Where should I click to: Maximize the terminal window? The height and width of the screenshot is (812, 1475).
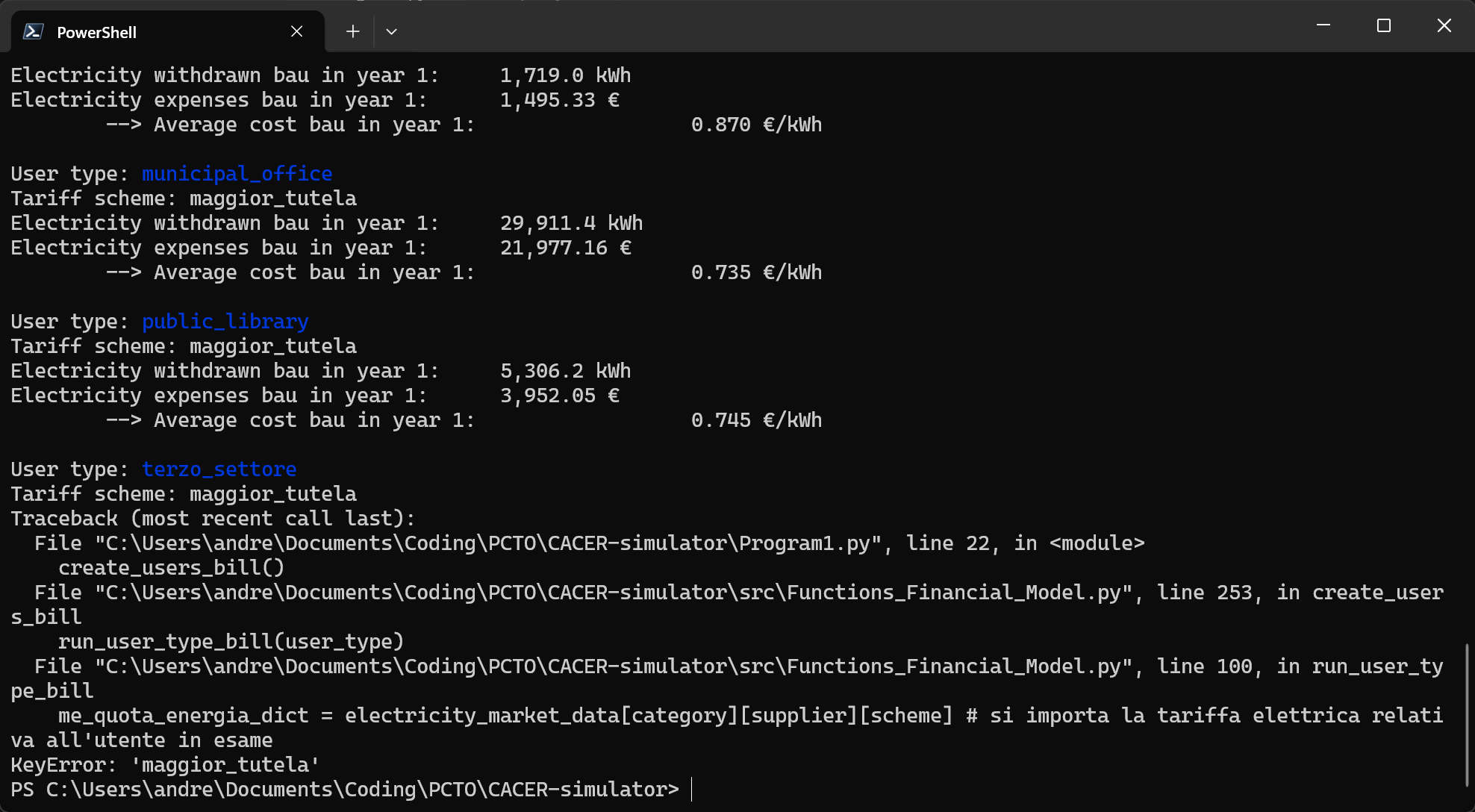[1384, 25]
